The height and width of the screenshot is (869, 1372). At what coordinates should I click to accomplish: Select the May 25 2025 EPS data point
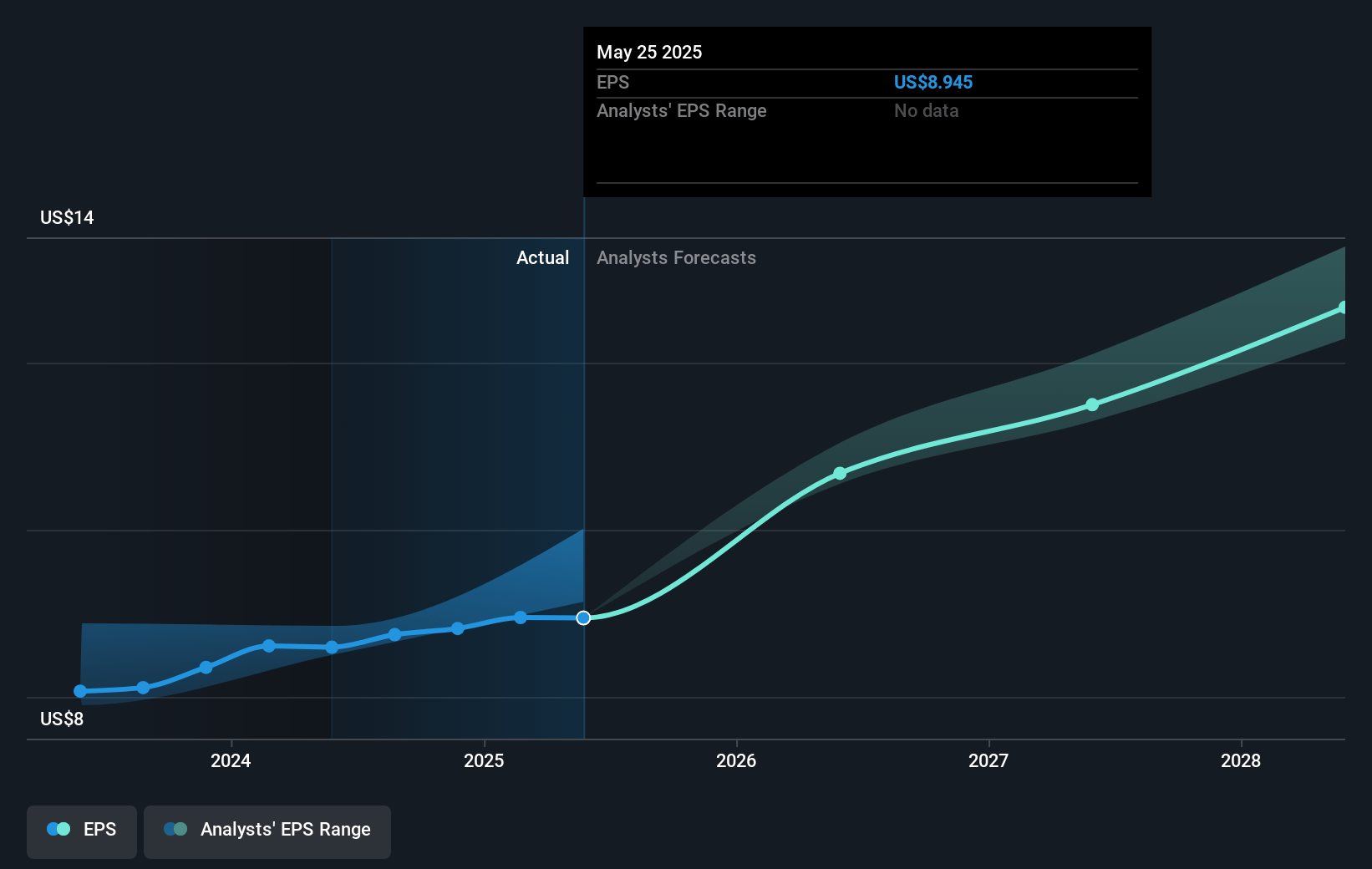(x=583, y=617)
